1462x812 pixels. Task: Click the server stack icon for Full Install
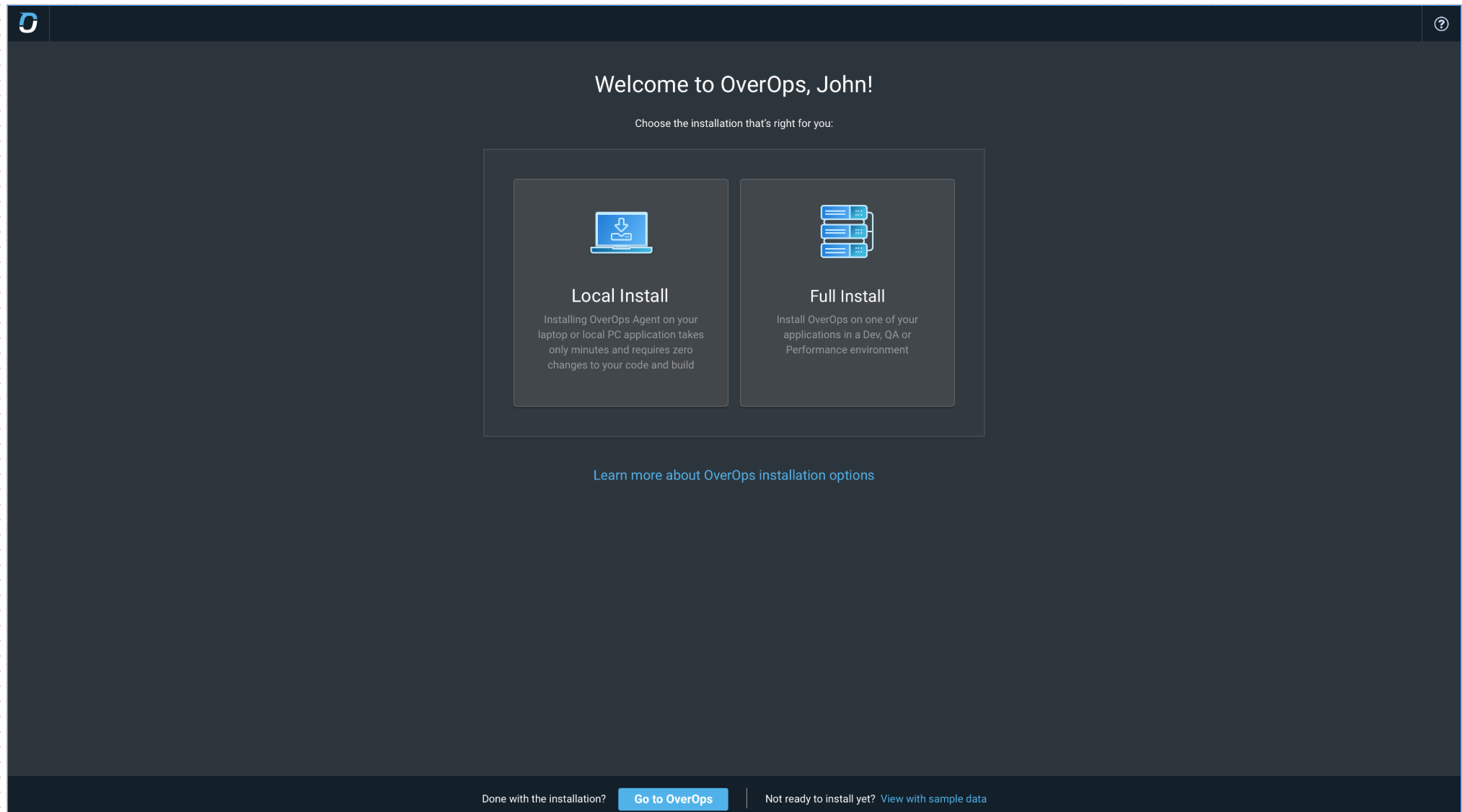click(846, 231)
